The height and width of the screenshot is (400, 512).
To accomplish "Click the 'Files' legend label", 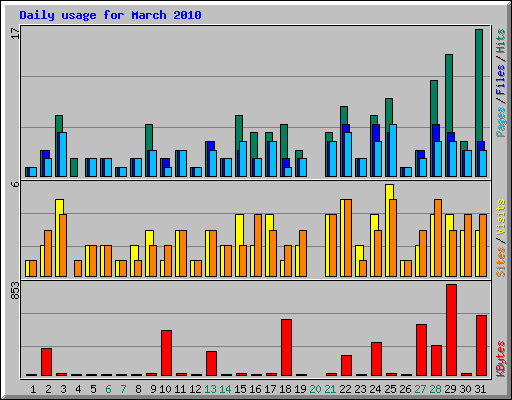I will click(x=501, y=80).
